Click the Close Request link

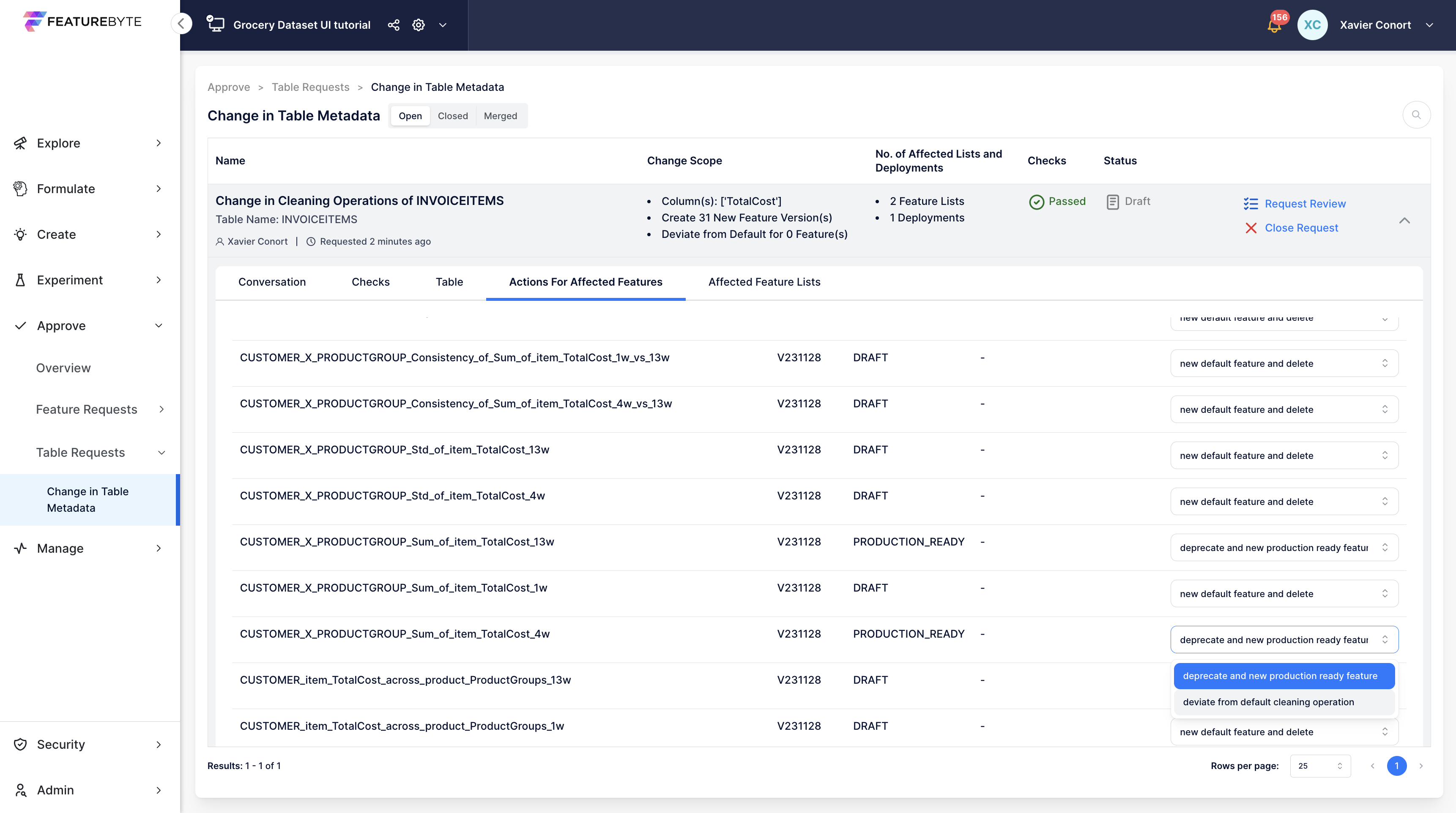pyautogui.click(x=1301, y=228)
